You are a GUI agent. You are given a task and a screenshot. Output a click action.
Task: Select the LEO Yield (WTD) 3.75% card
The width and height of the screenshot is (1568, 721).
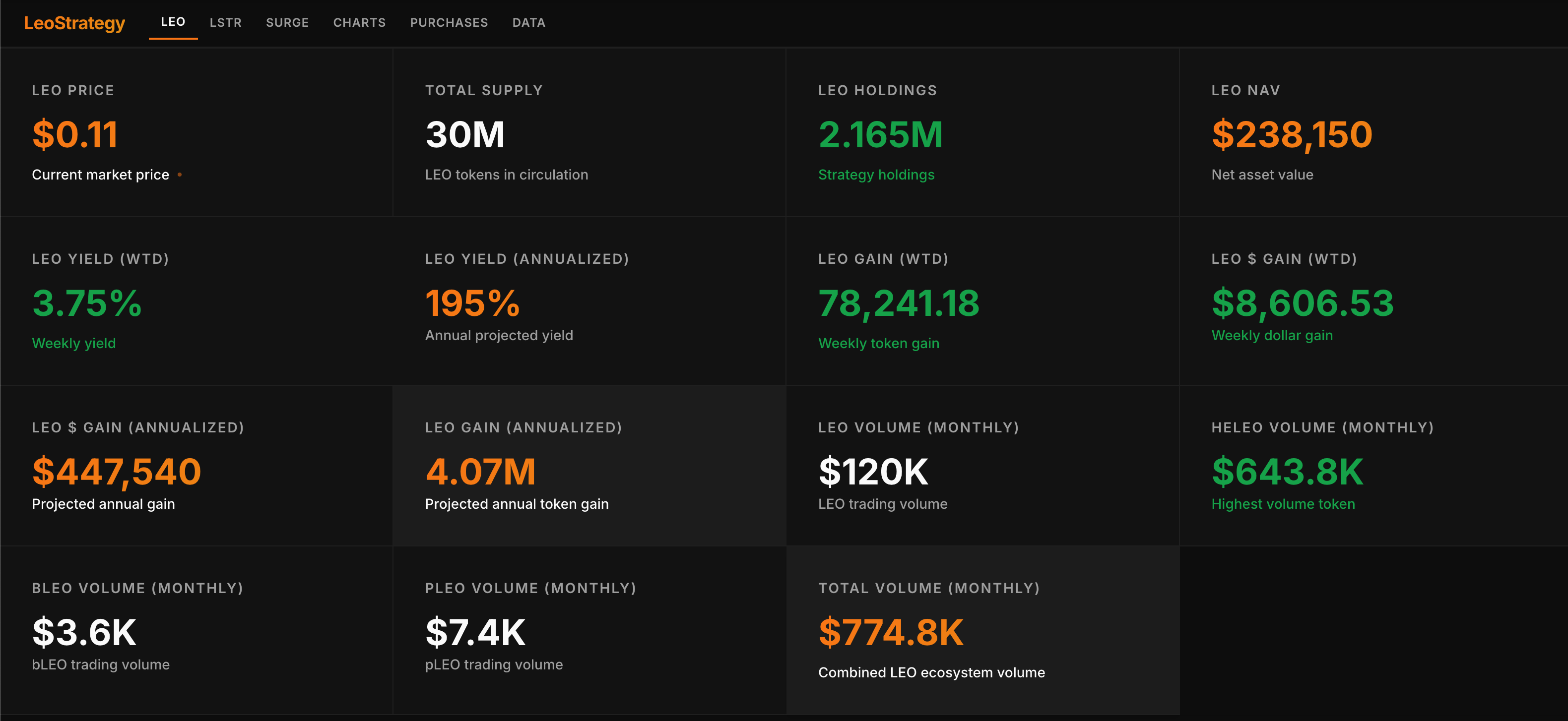pyautogui.click(x=196, y=301)
